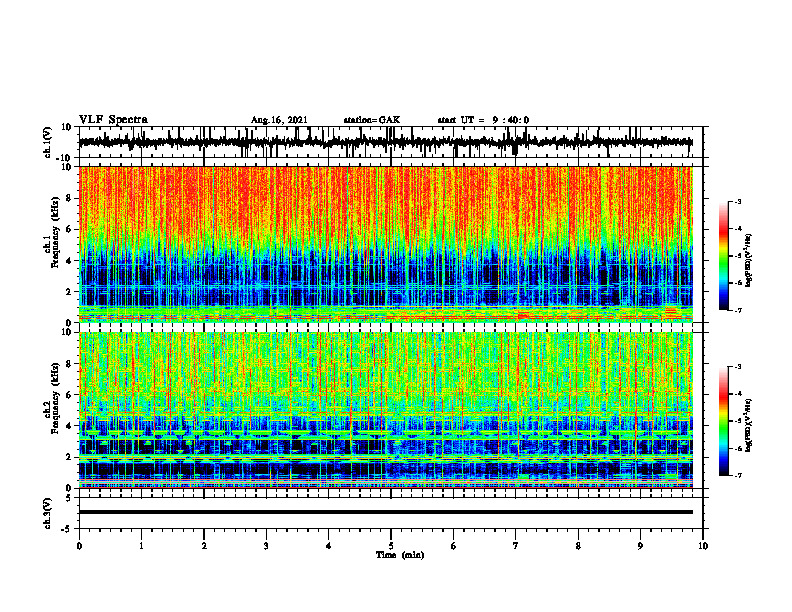
Task: Click the 'station=GAK' header label
Action: [372, 120]
